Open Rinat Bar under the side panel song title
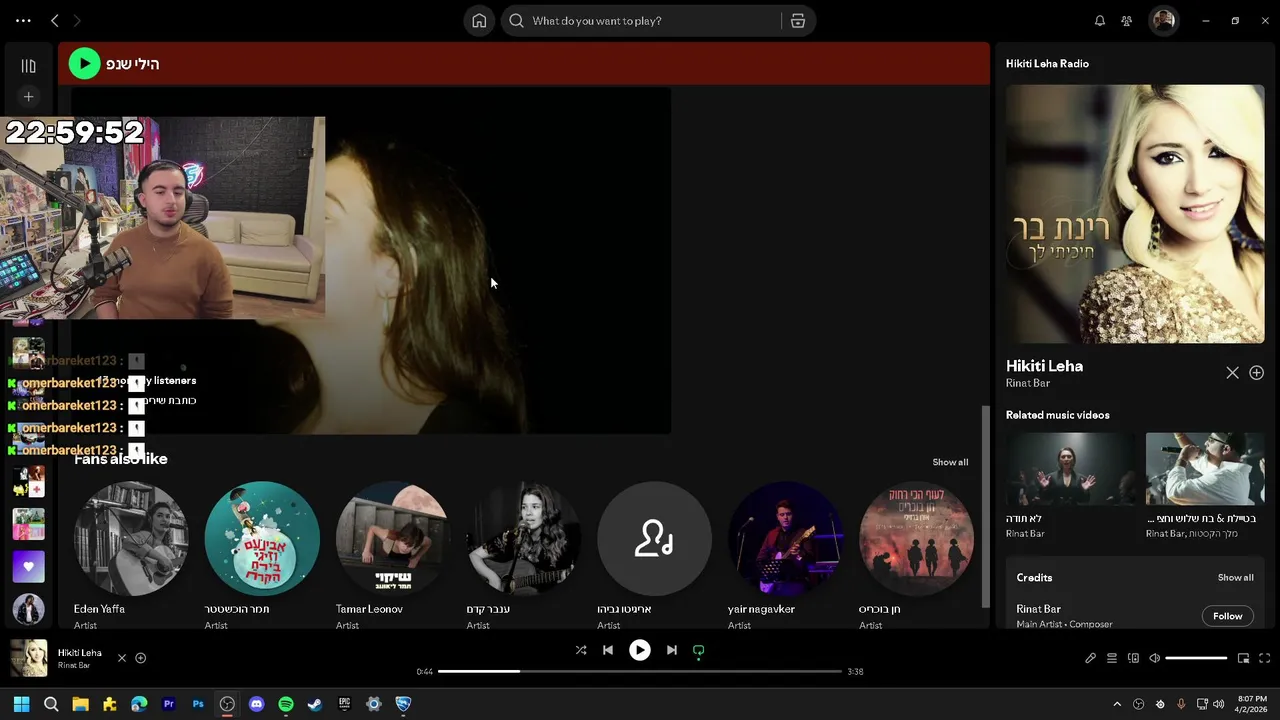 (1028, 383)
